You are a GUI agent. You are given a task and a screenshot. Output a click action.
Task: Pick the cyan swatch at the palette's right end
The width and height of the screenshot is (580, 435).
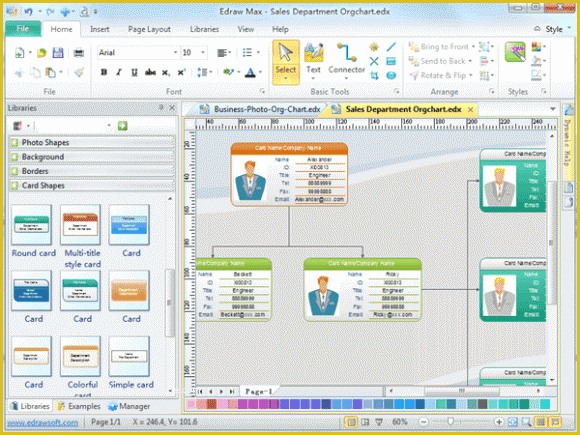(545, 404)
